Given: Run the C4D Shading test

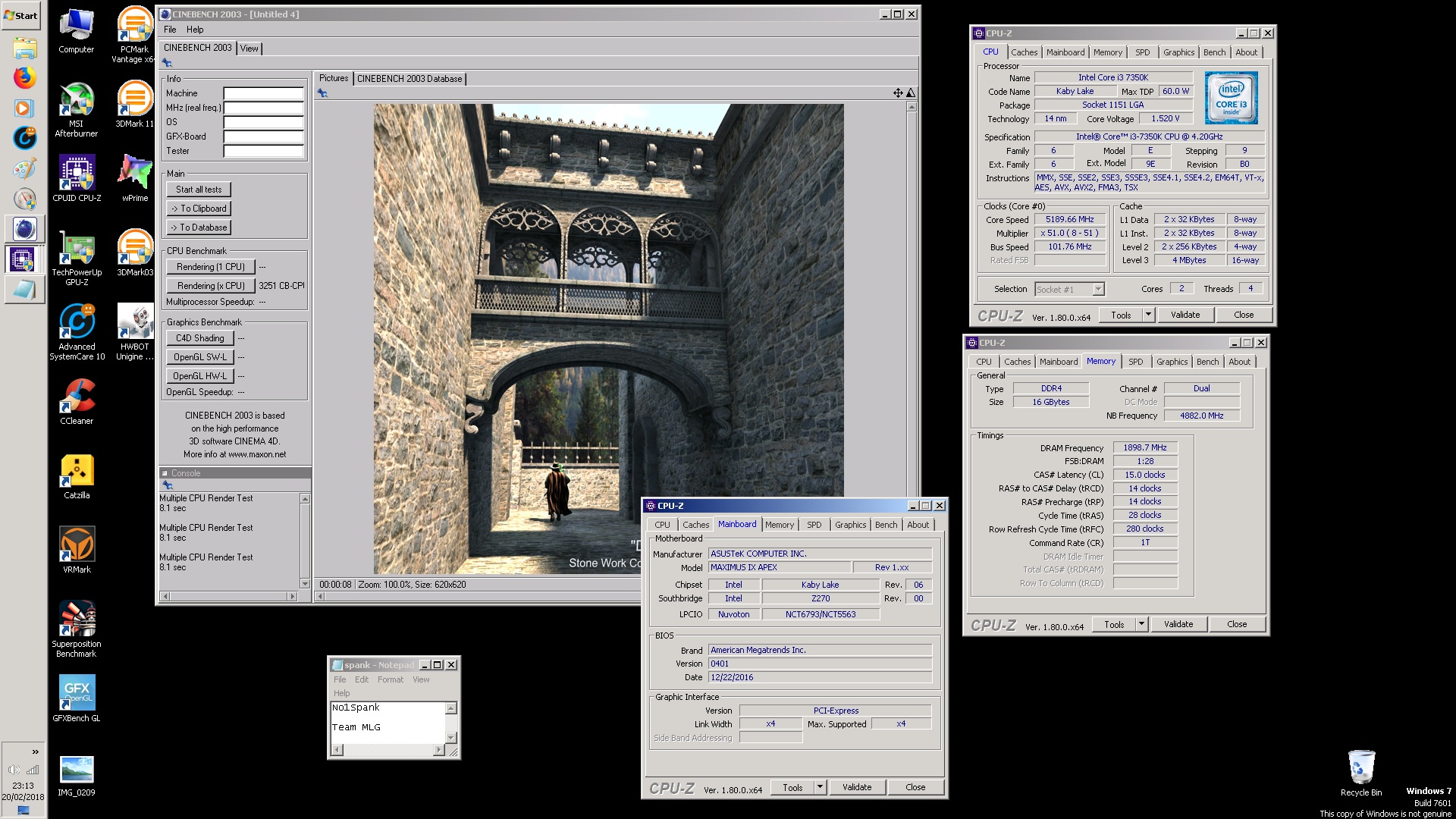Looking at the screenshot, I should tap(199, 338).
